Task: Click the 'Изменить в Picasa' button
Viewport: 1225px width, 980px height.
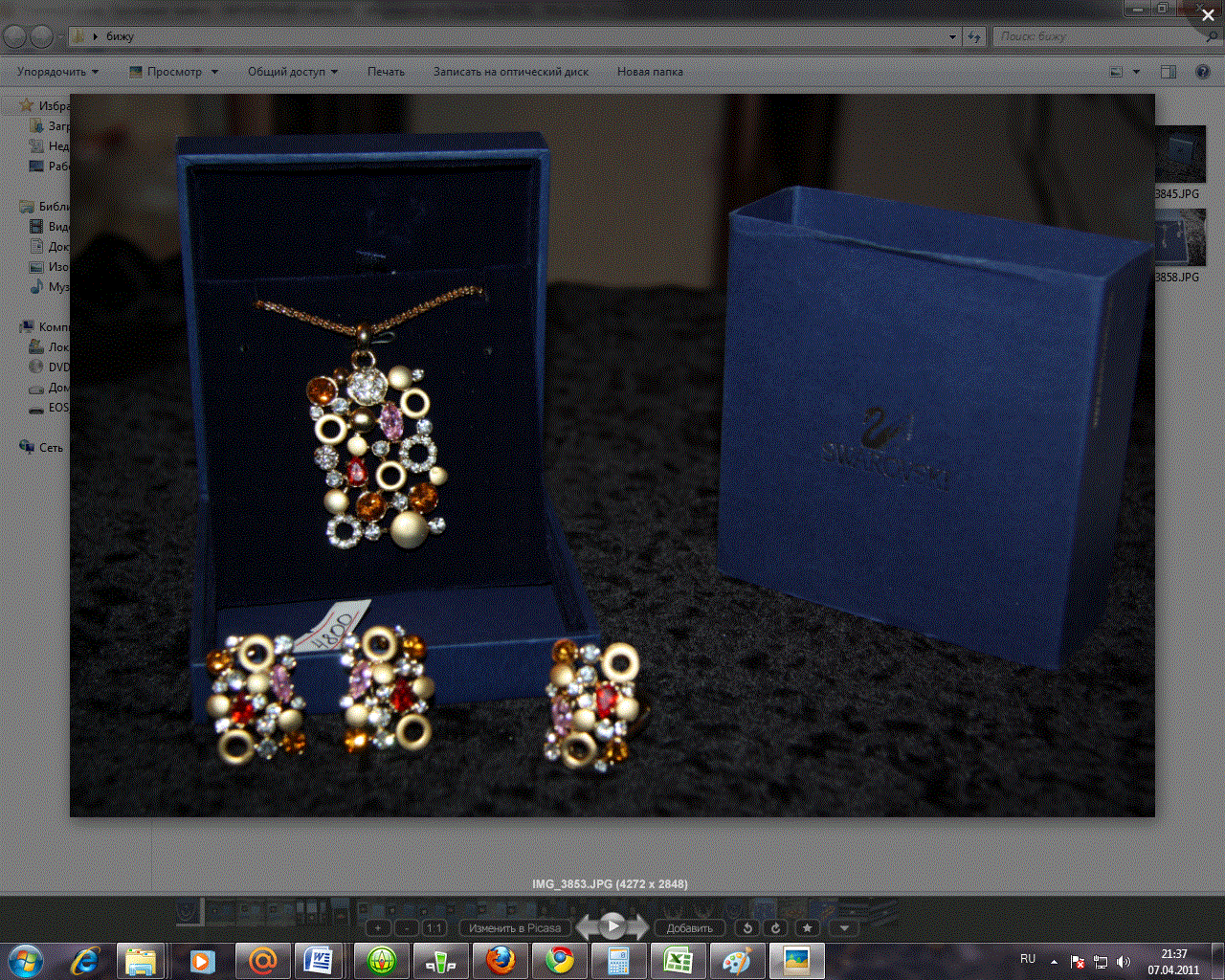Action: point(515,927)
